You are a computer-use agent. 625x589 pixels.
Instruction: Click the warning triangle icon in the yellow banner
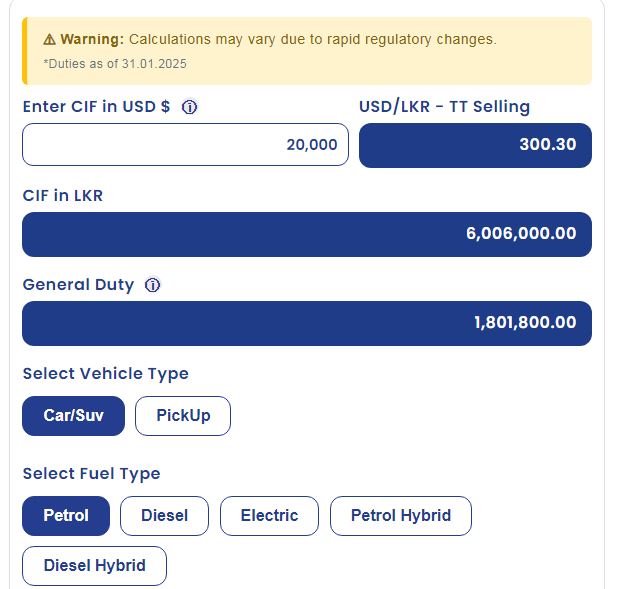point(49,40)
